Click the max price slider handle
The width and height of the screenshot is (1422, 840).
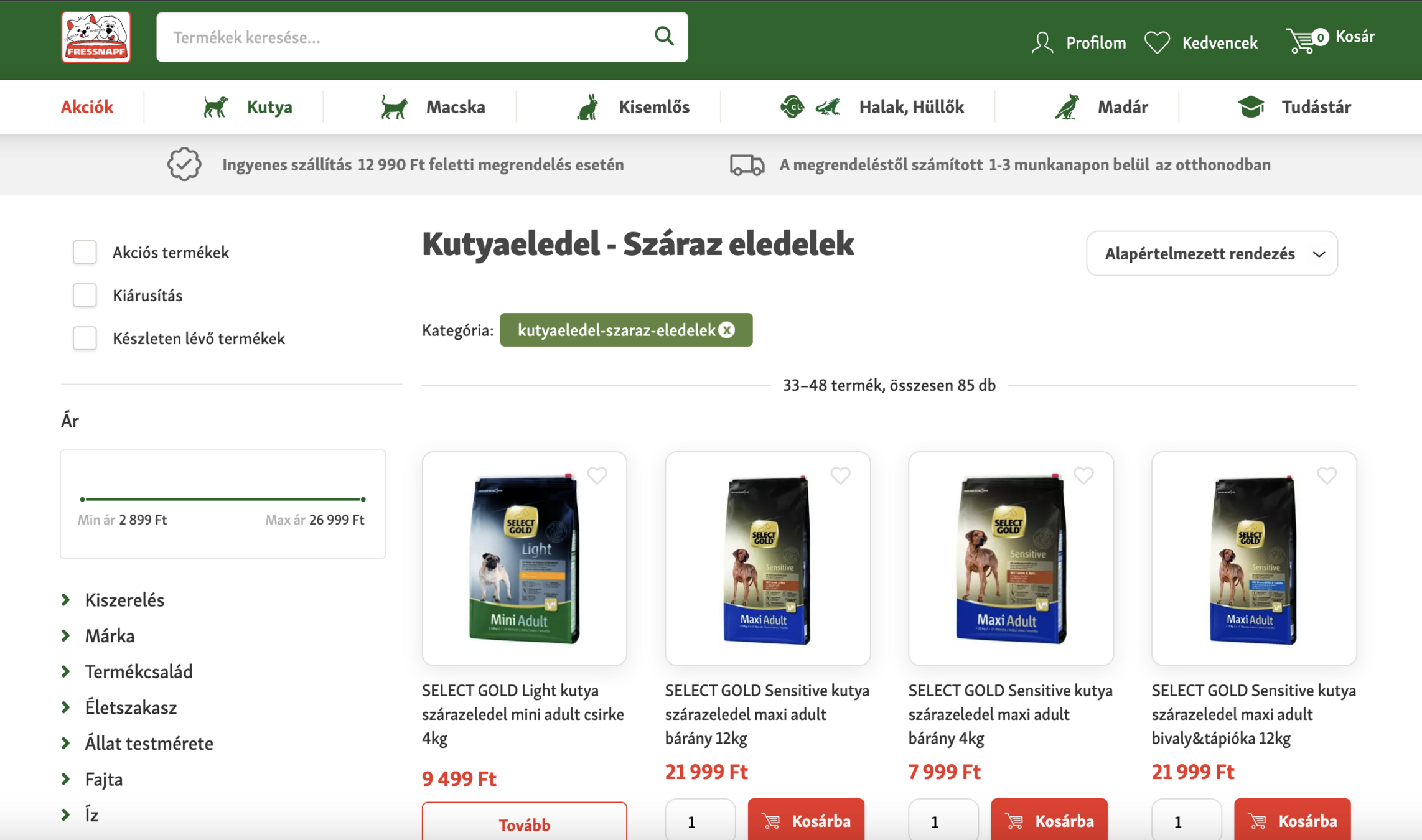coord(363,499)
